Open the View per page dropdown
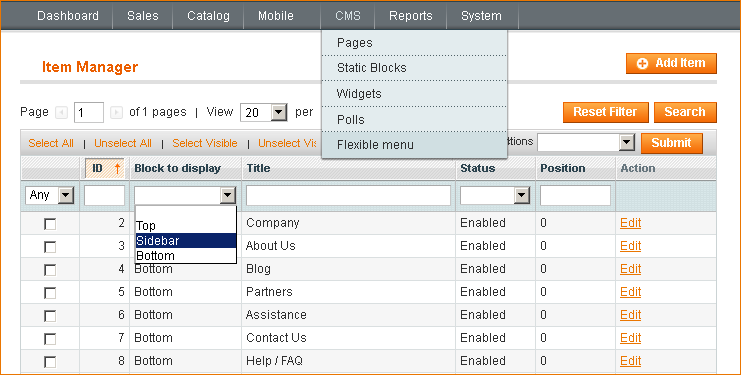The width and height of the screenshot is (741, 375). 264,112
